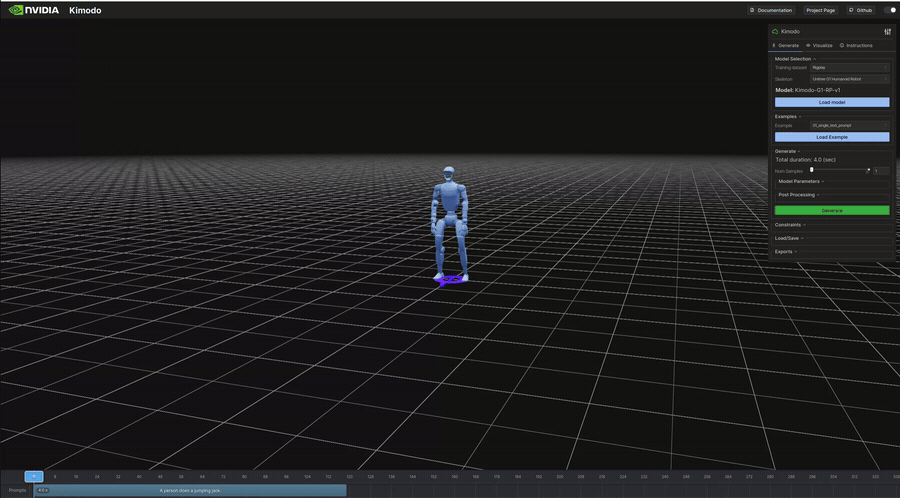Open the sliders settings icon in the Kimodo panel
The width and height of the screenshot is (900, 498).
point(887,32)
